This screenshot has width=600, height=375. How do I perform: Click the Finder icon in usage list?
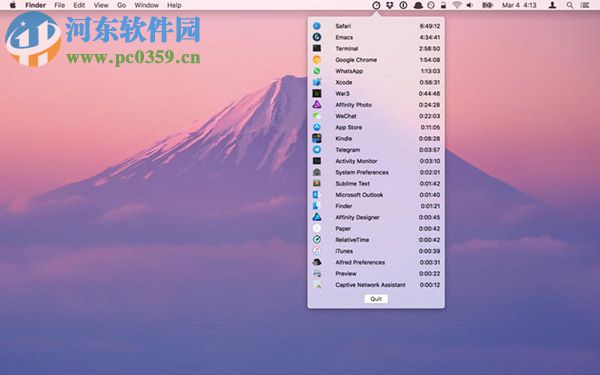tap(317, 206)
